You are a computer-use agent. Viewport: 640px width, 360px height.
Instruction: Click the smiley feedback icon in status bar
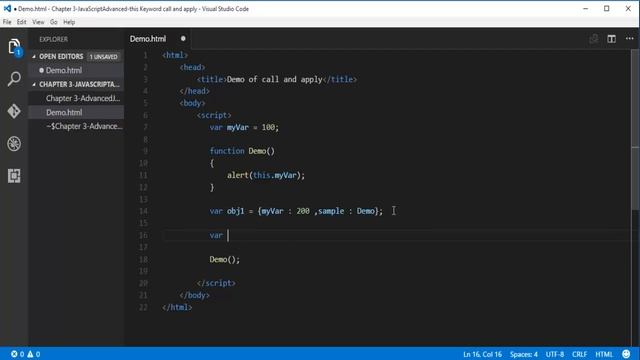pyautogui.click(x=626, y=354)
